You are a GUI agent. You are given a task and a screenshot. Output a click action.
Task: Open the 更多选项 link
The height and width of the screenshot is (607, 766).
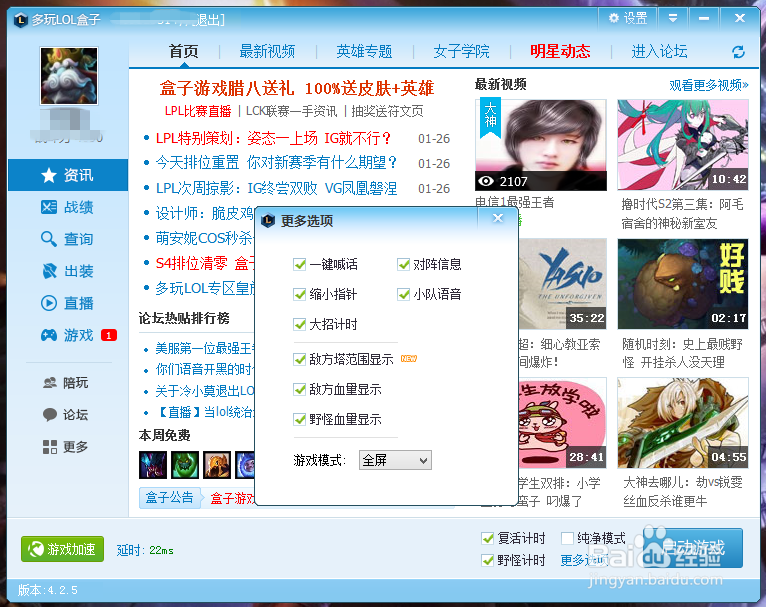584,560
